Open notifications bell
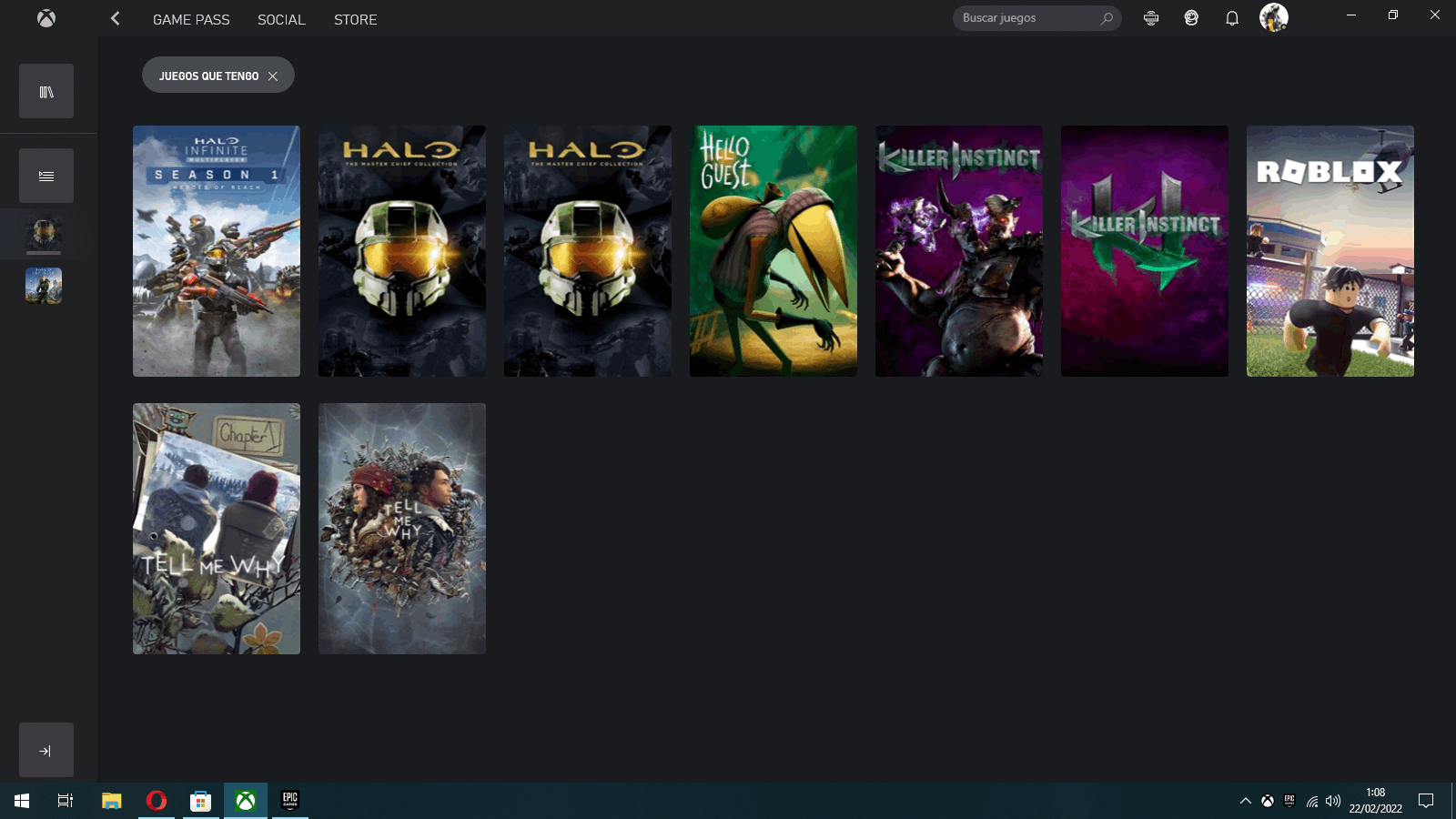Image resolution: width=1456 pixels, height=819 pixels. pos(1232,18)
